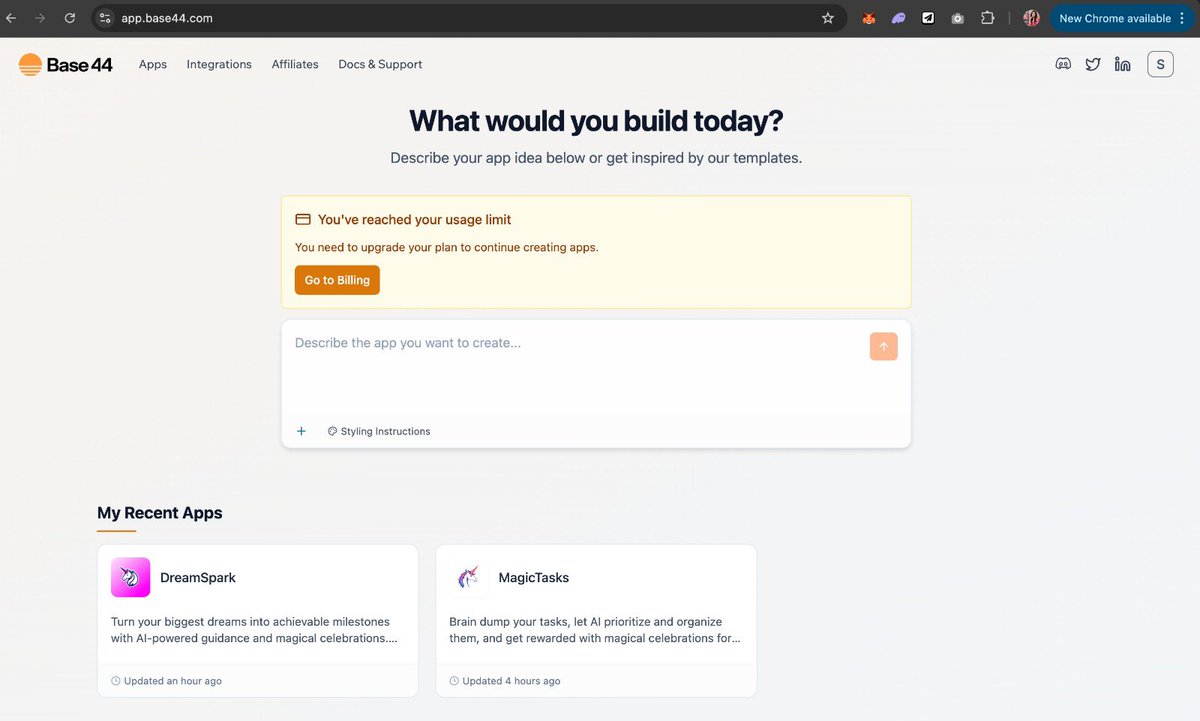Open the Apps menu item
Viewport: 1200px width, 721px height.
click(153, 64)
